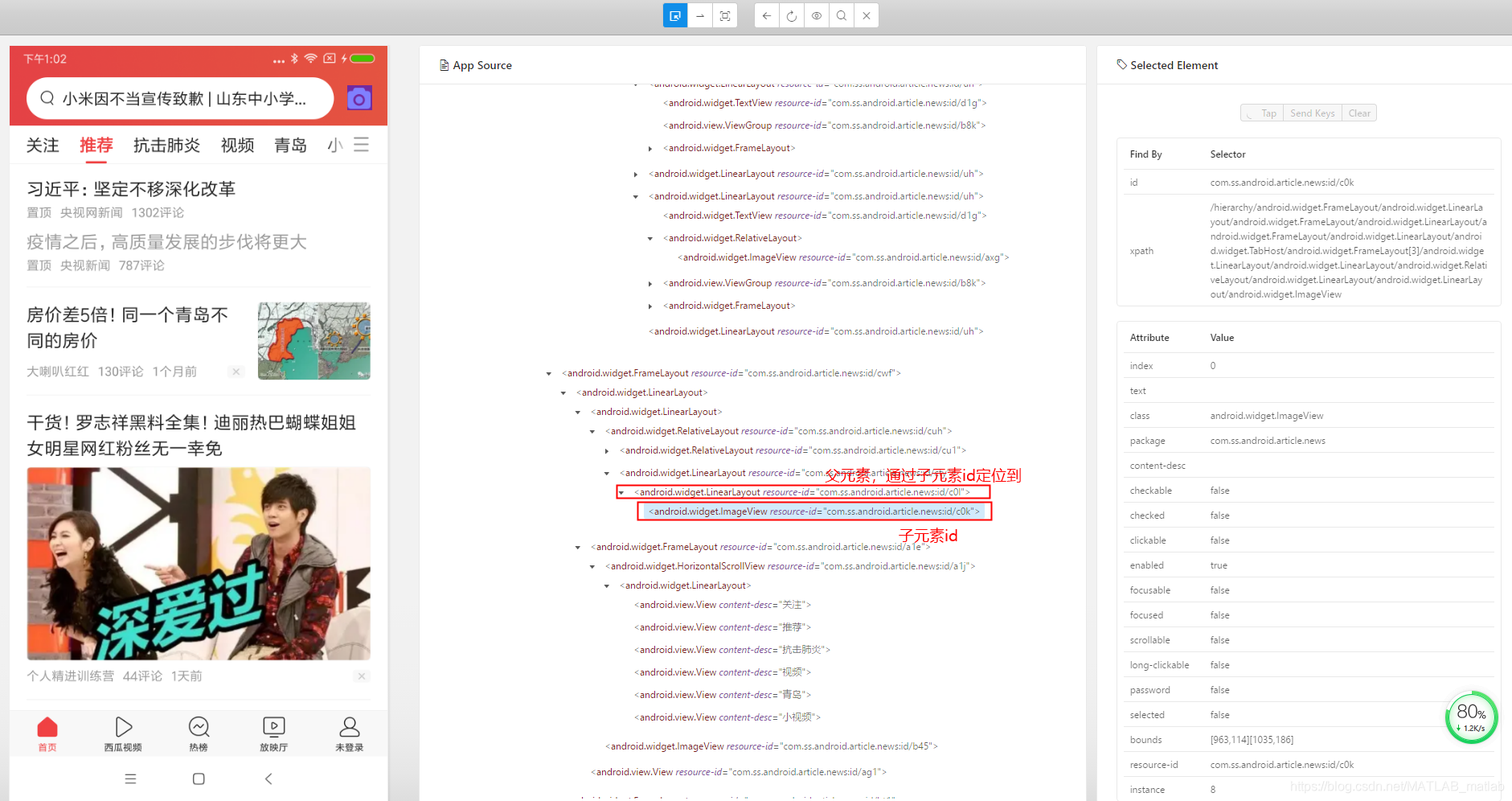
Task: Click the xpath selector value
Action: [1349, 251]
